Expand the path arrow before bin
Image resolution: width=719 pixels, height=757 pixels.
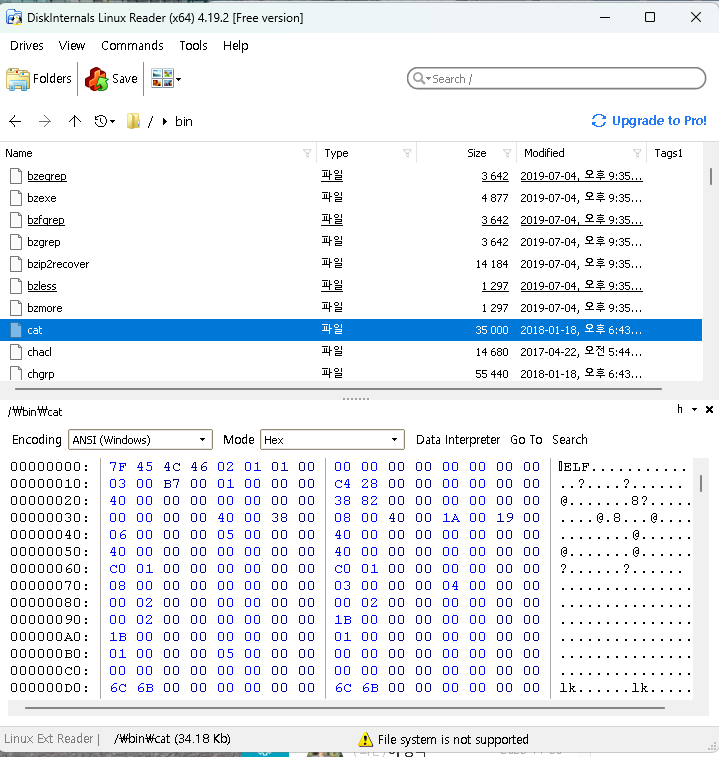pos(165,122)
